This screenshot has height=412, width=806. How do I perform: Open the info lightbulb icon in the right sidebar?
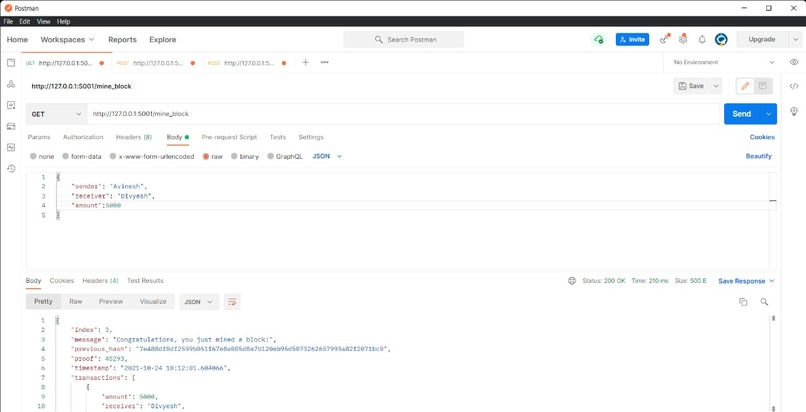tap(794, 111)
